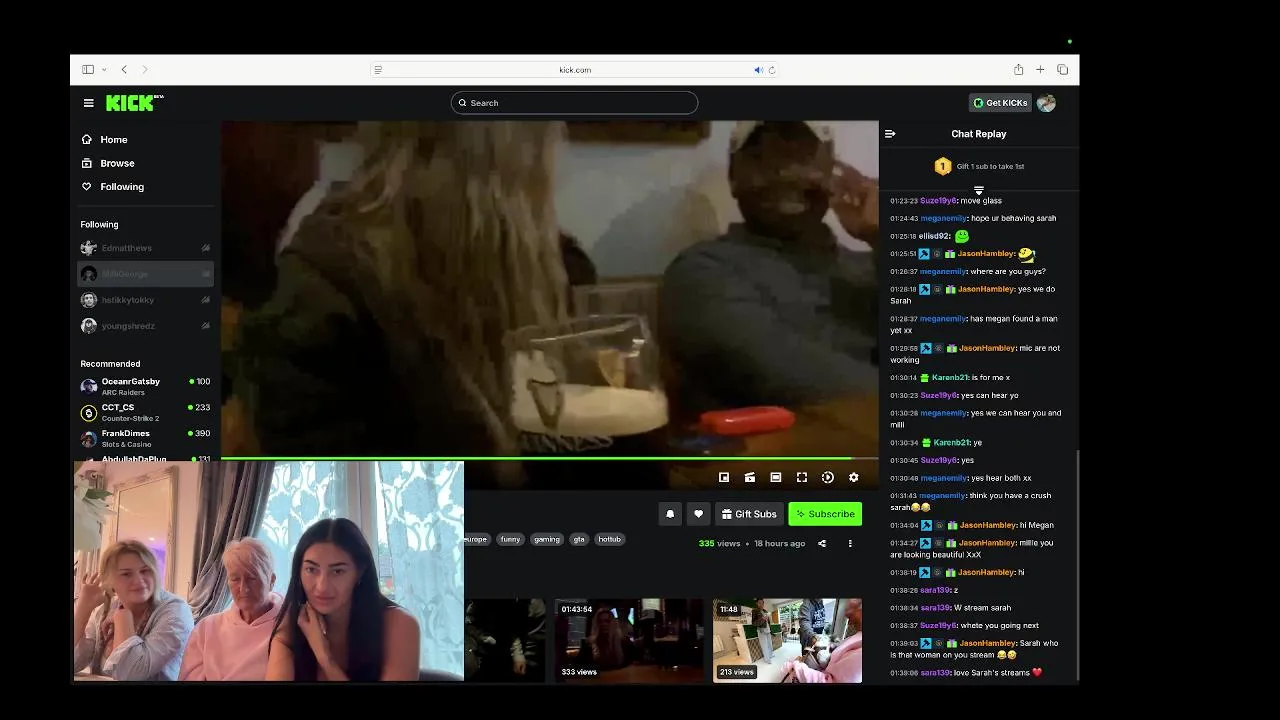
Task: Go forward with Safari's forward arrow
Action: pos(145,70)
